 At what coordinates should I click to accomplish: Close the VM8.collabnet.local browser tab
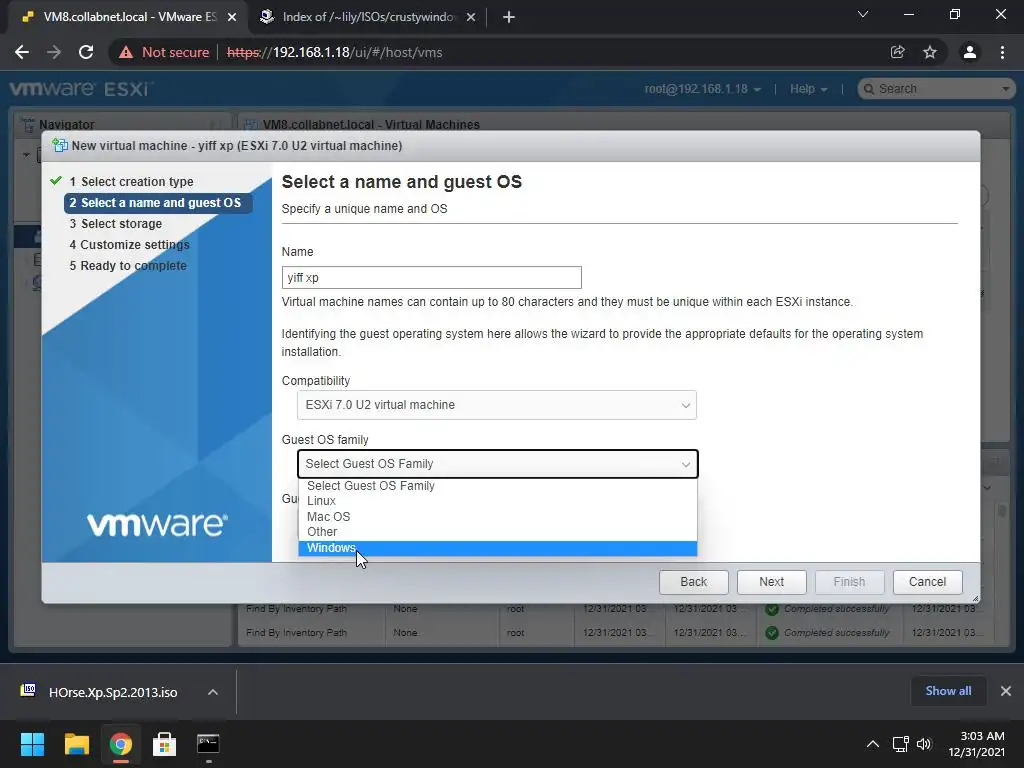[x=232, y=18]
